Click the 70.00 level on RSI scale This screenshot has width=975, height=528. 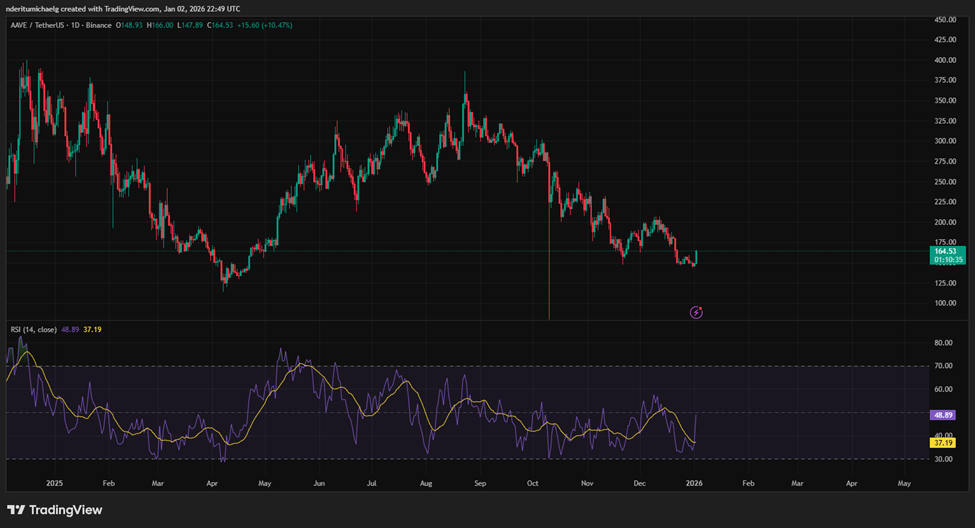pos(943,366)
